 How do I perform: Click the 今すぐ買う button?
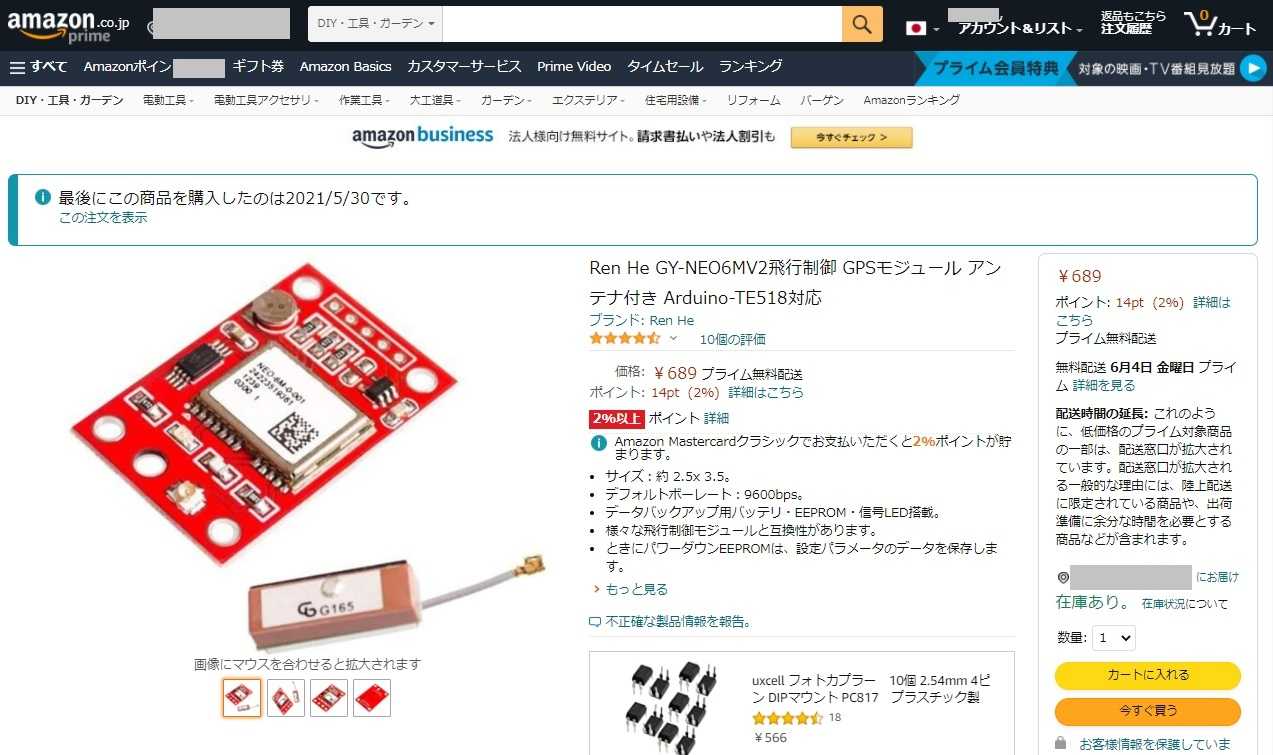(1148, 711)
